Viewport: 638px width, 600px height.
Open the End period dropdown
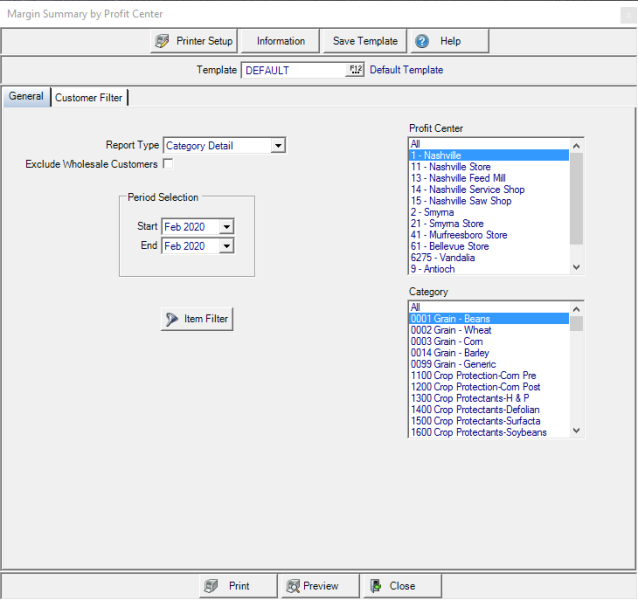[x=227, y=246]
